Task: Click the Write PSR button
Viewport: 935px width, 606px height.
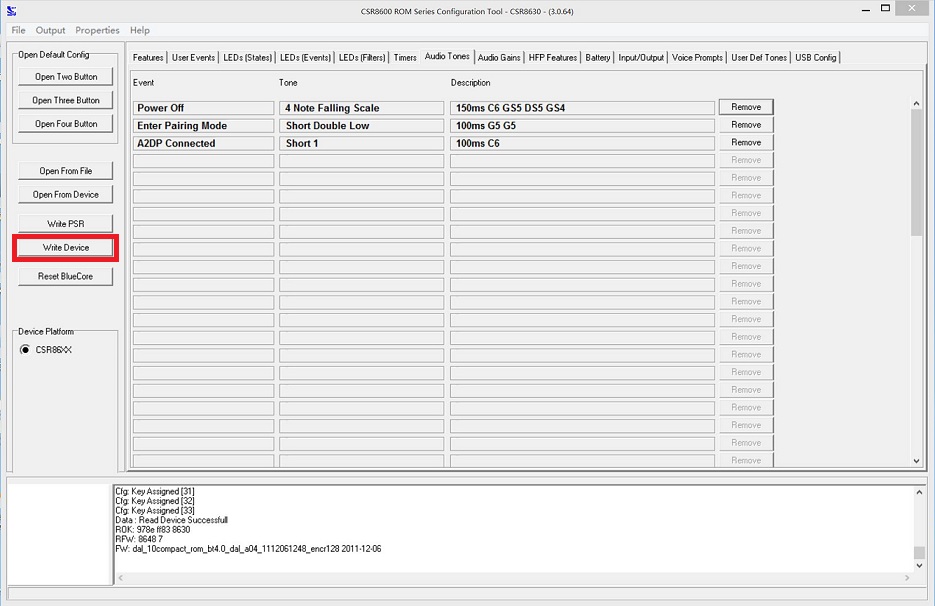Action: (65, 222)
